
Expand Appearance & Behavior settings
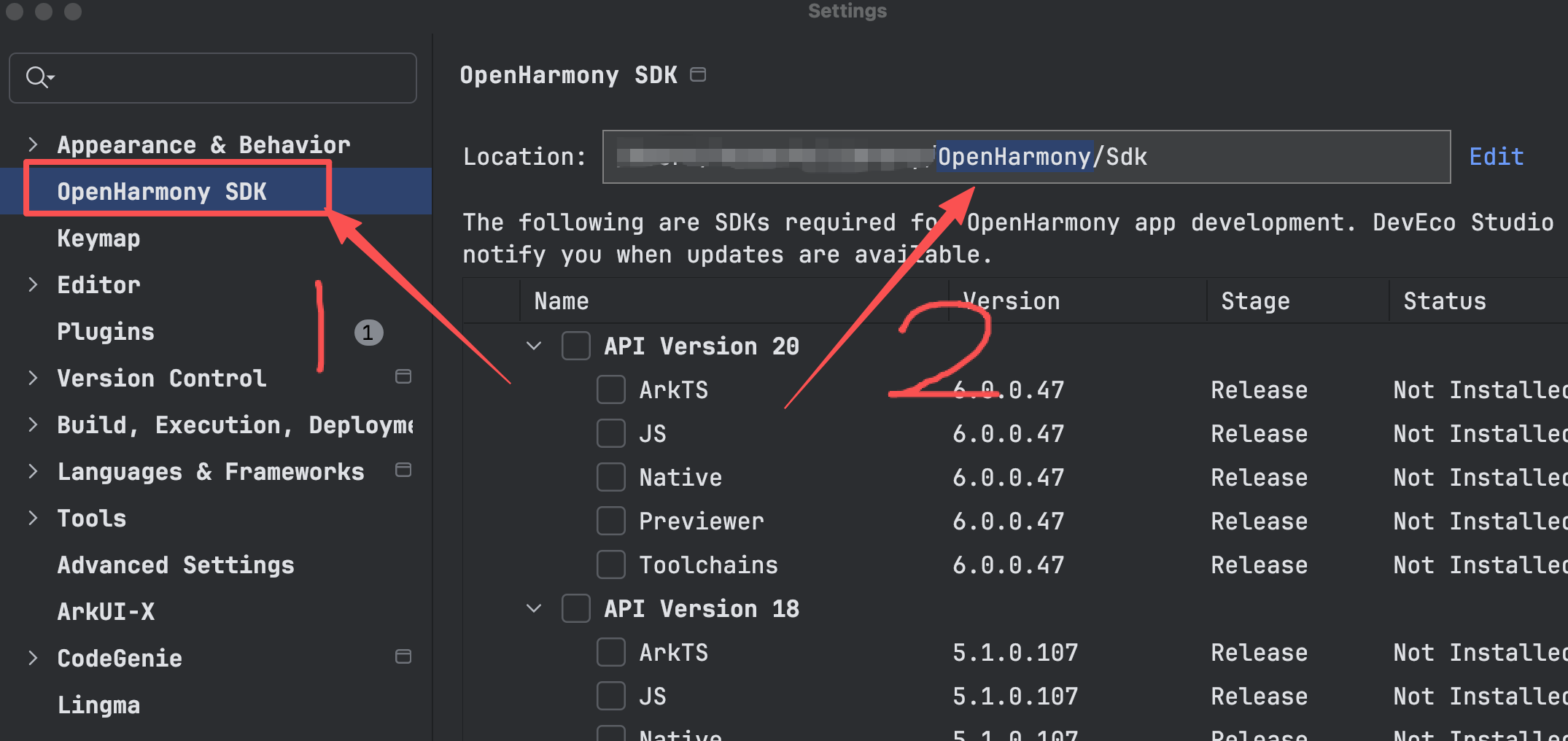[32, 144]
